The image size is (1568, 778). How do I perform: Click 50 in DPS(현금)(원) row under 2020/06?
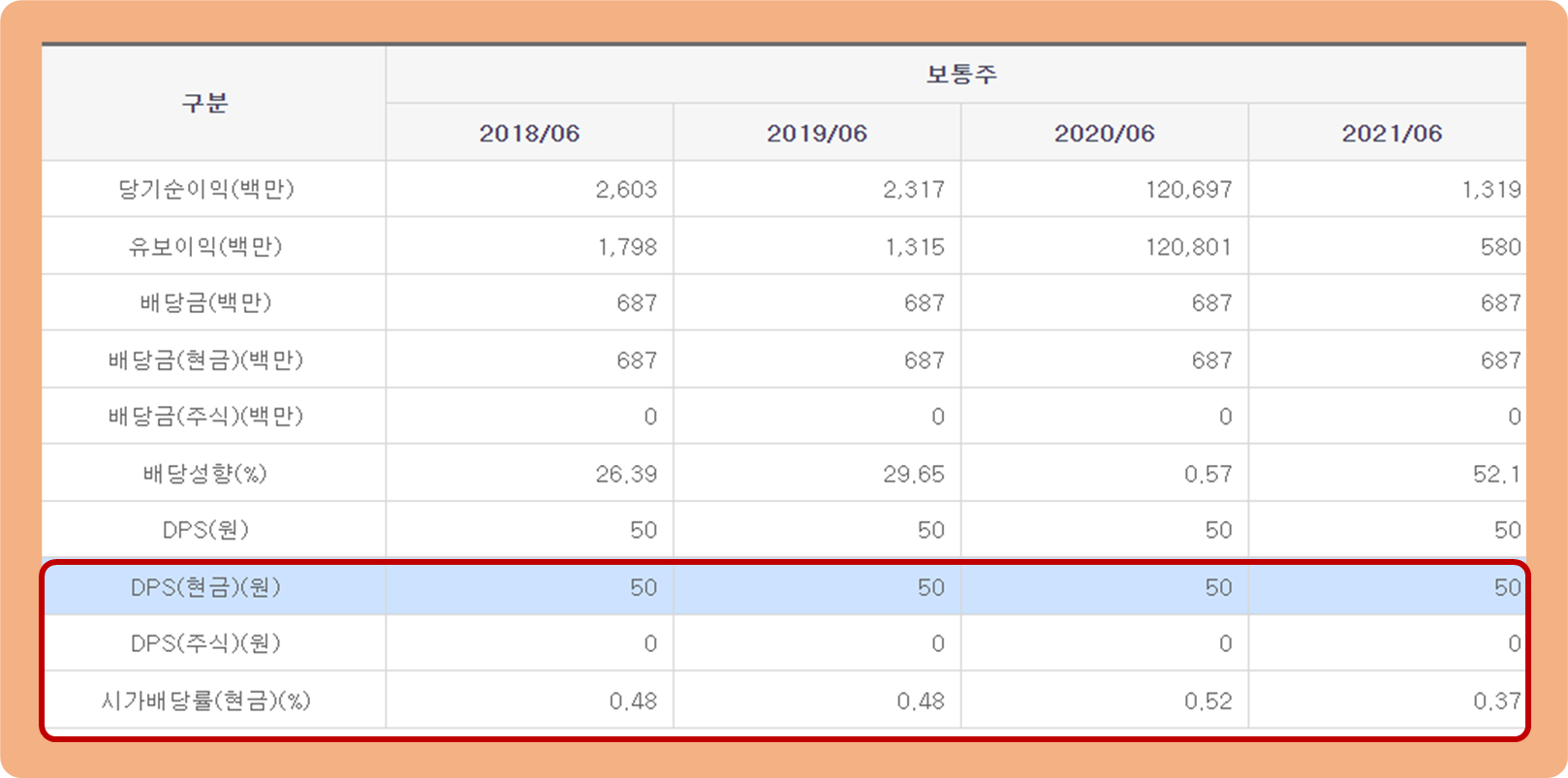(x=1219, y=587)
